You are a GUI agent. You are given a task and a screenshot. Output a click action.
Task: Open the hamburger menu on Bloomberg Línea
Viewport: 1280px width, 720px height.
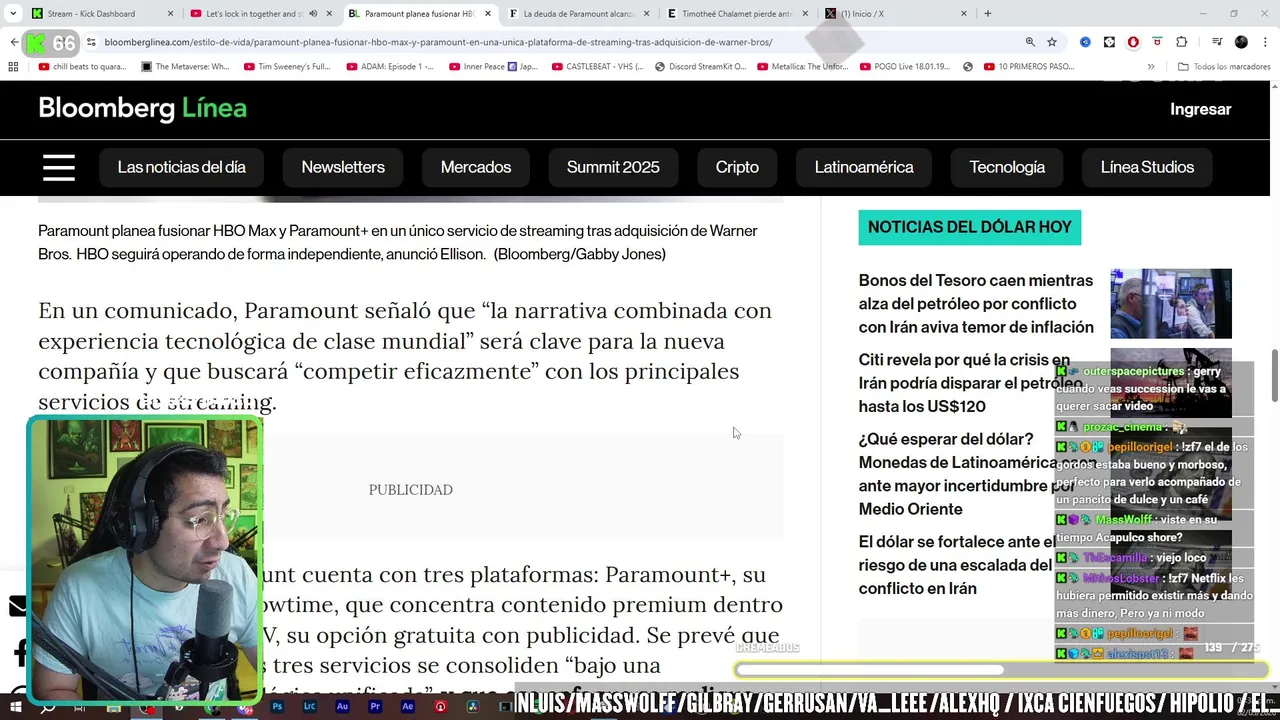pos(59,167)
